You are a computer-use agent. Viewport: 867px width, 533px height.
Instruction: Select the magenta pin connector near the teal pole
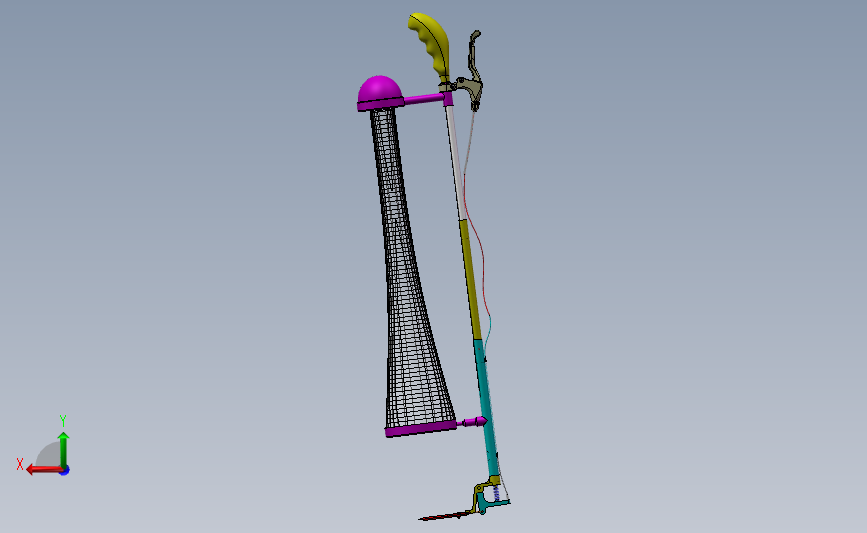pyautogui.click(x=473, y=422)
